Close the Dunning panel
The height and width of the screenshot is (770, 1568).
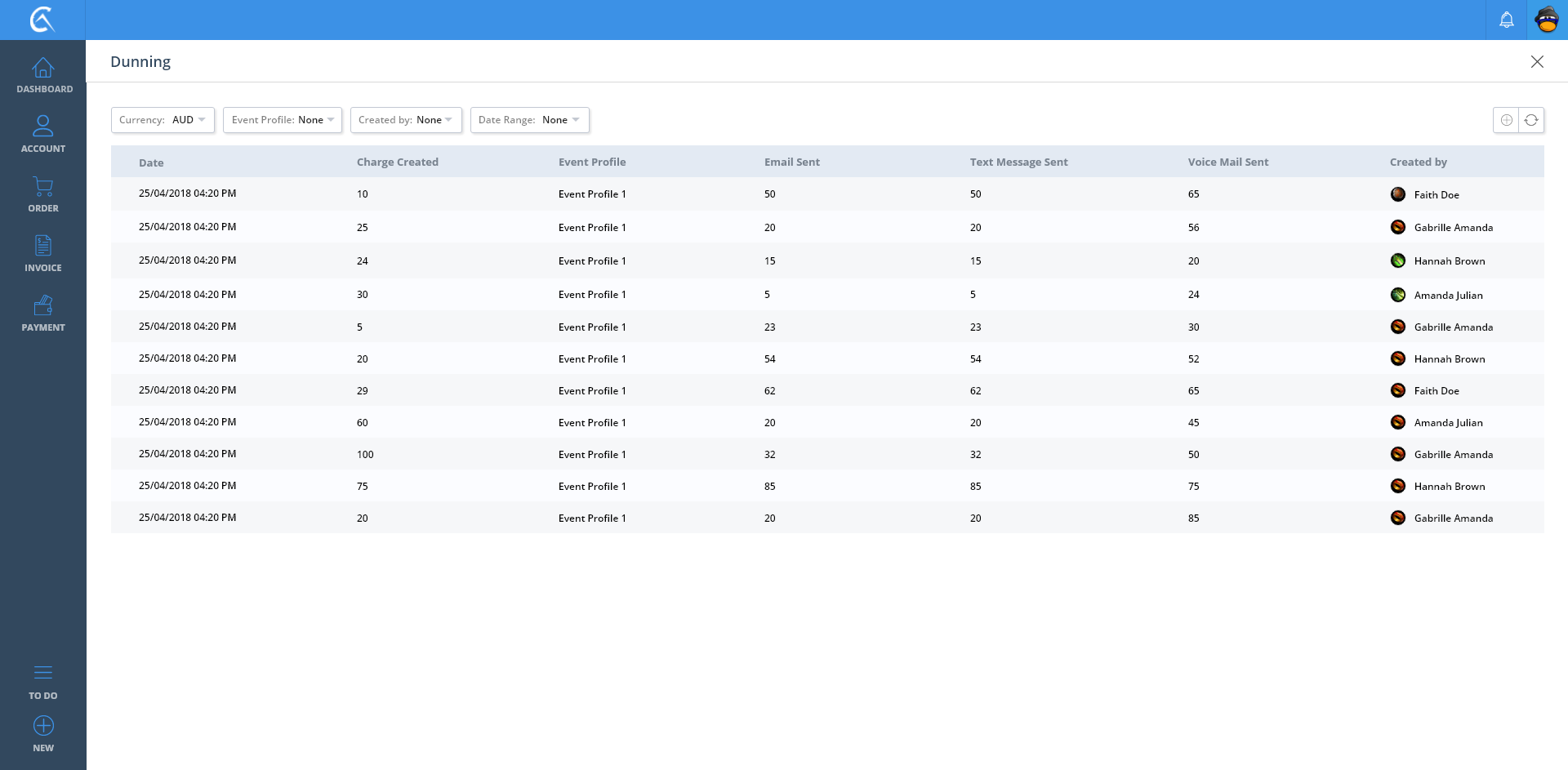pyautogui.click(x=1536, y=62)
